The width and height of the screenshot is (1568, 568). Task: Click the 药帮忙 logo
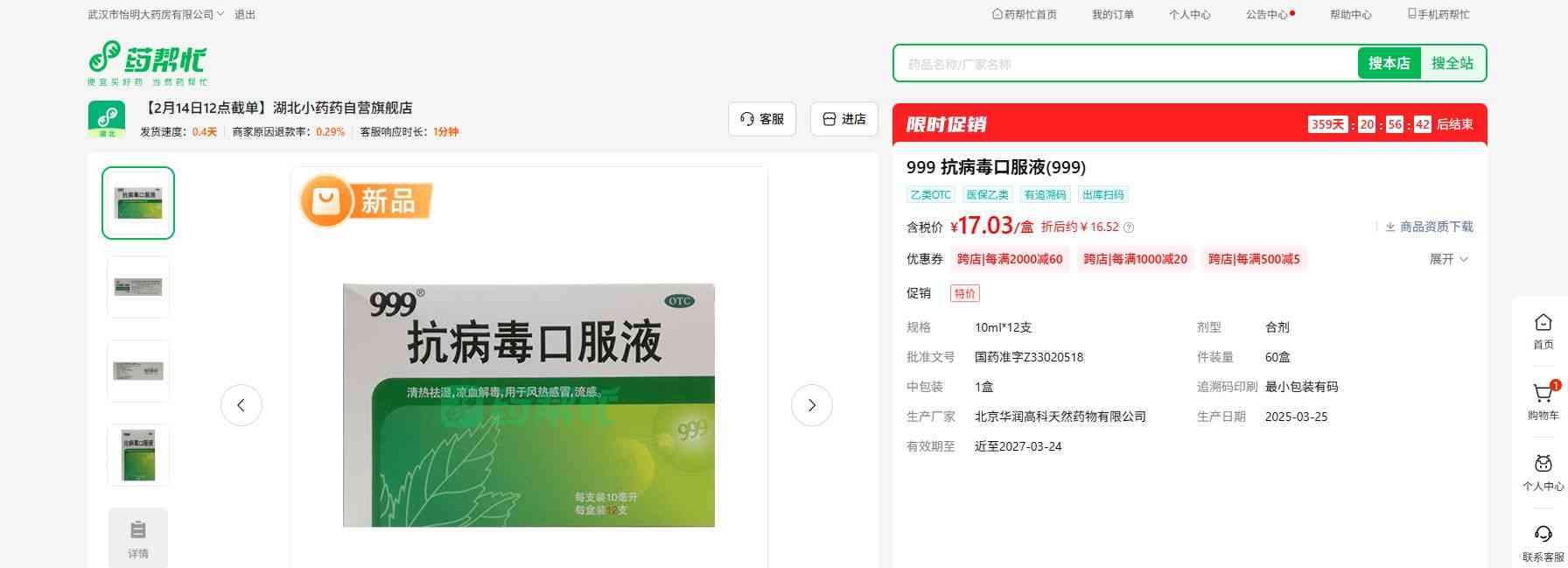(x=147, y=62)
